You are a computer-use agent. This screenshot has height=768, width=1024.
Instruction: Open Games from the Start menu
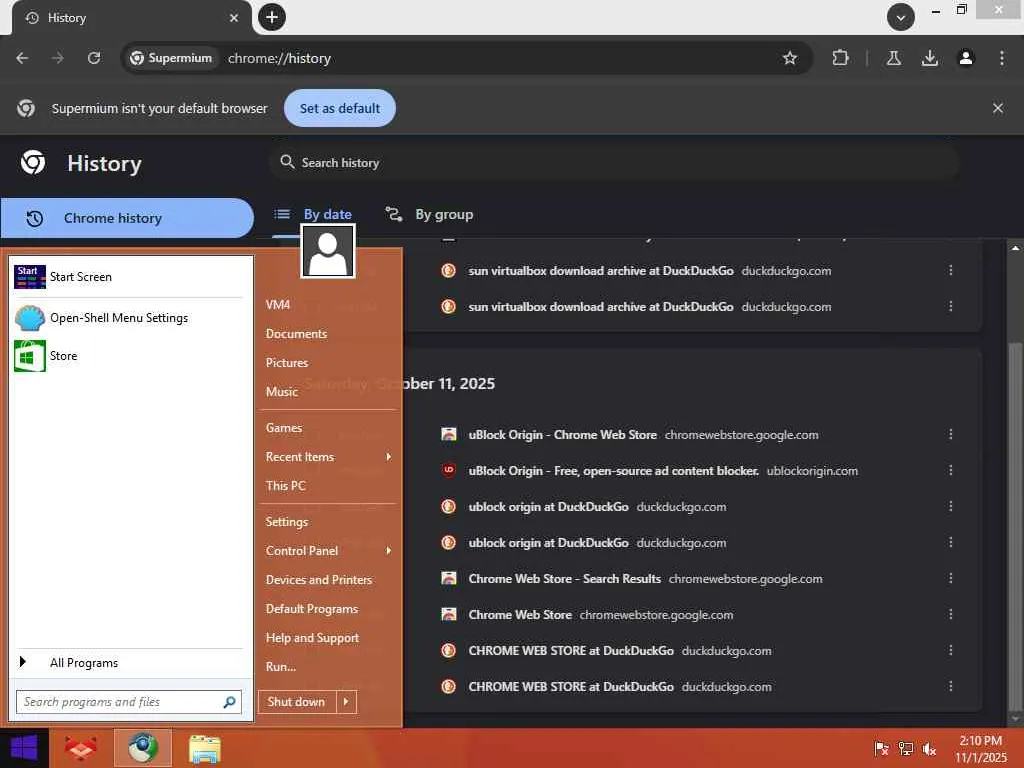point(328,428)
